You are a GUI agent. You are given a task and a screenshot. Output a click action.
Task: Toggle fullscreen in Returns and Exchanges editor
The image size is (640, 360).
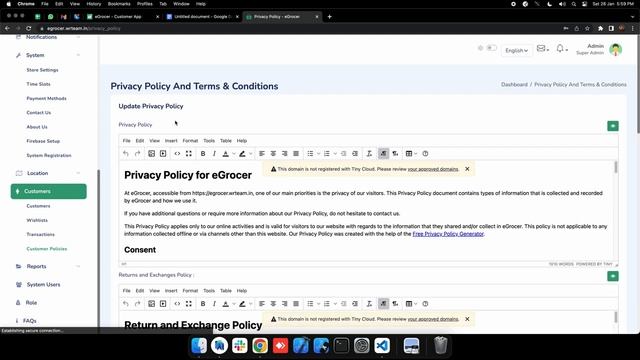189,304
